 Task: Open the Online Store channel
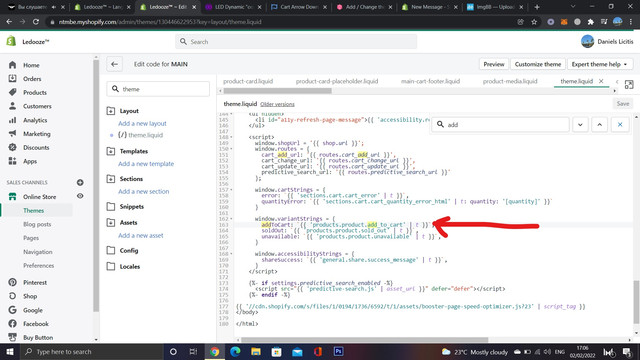pos(39,197)
